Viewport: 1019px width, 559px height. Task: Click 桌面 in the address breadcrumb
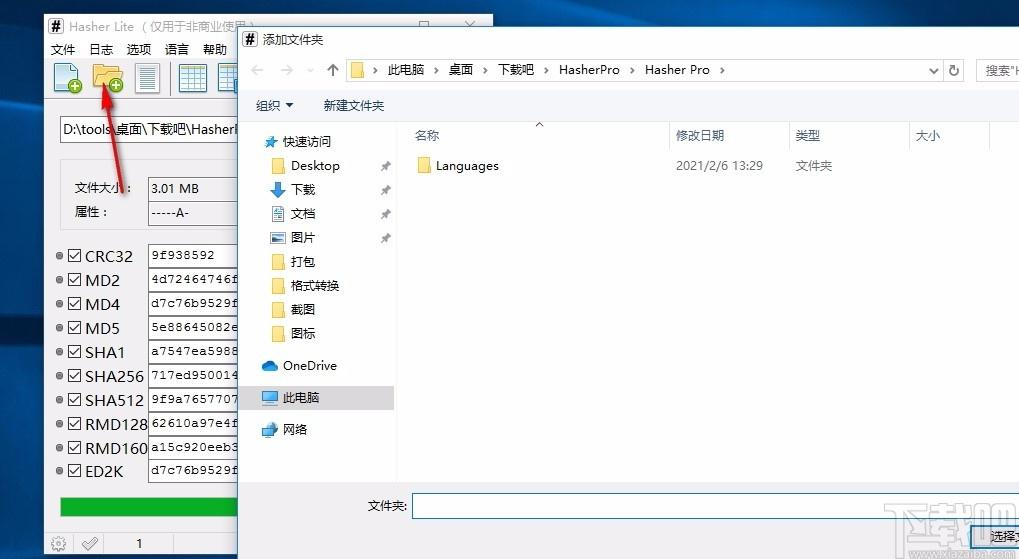tap(461, 70)
